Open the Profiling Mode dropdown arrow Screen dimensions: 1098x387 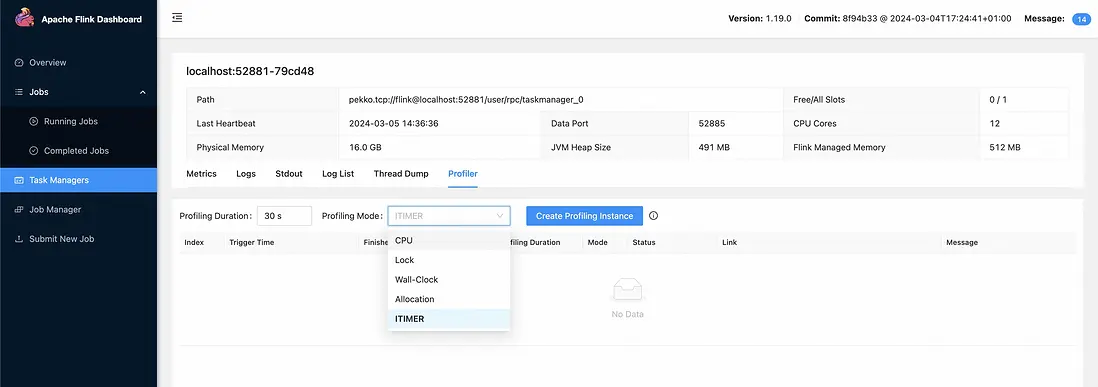(x=500, y=216)
